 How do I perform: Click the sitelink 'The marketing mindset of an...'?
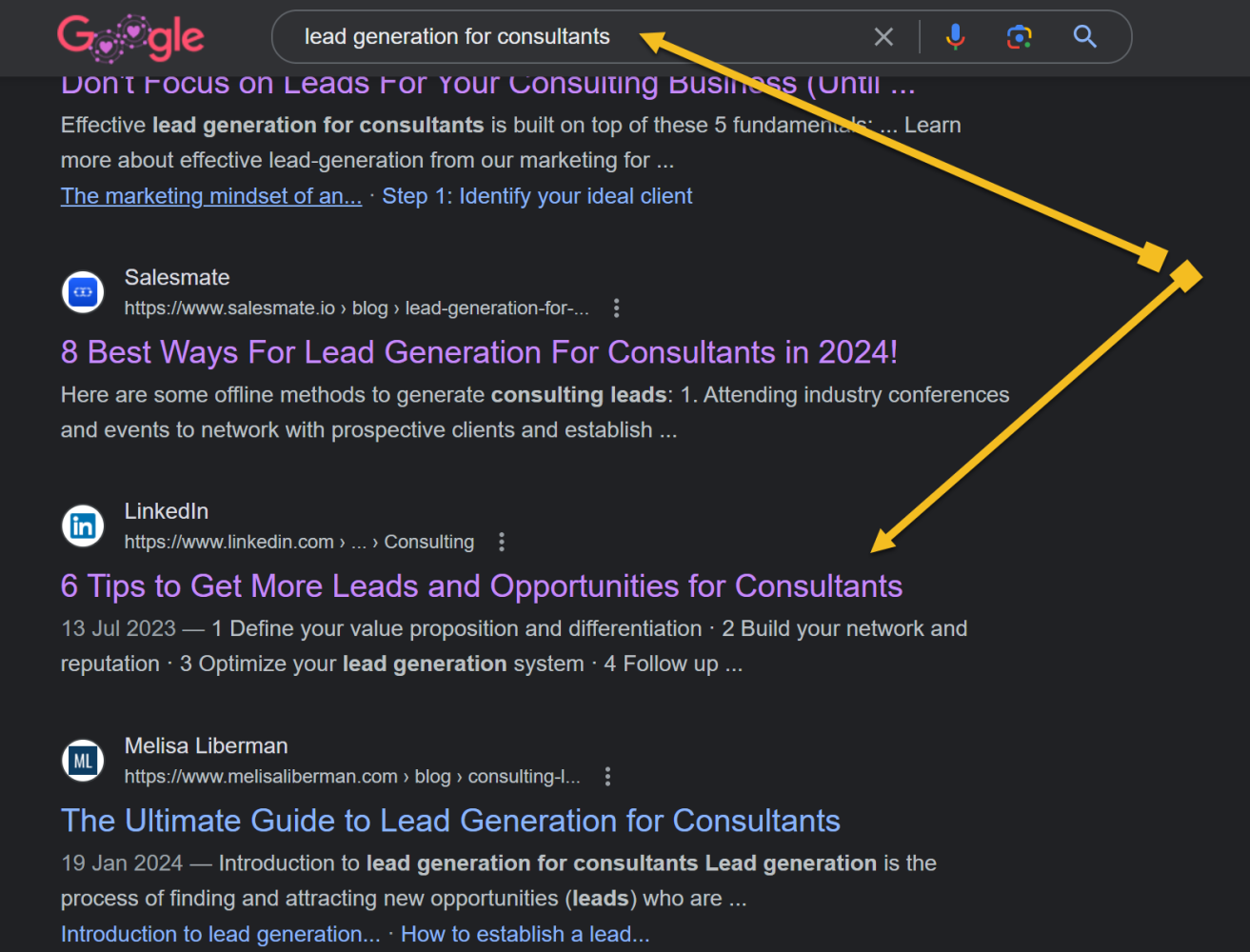[x=210, y=195]
